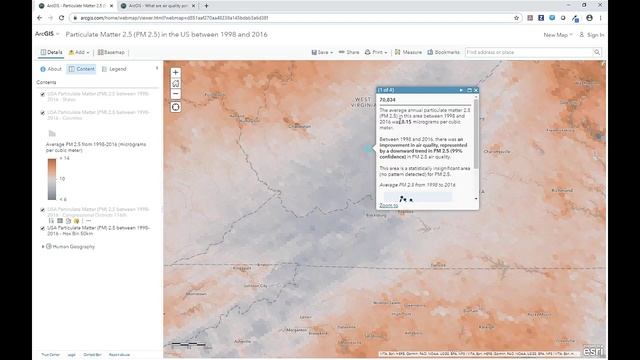Switch to the Details tab
640x360 pixels.
(x=51, y=52)
